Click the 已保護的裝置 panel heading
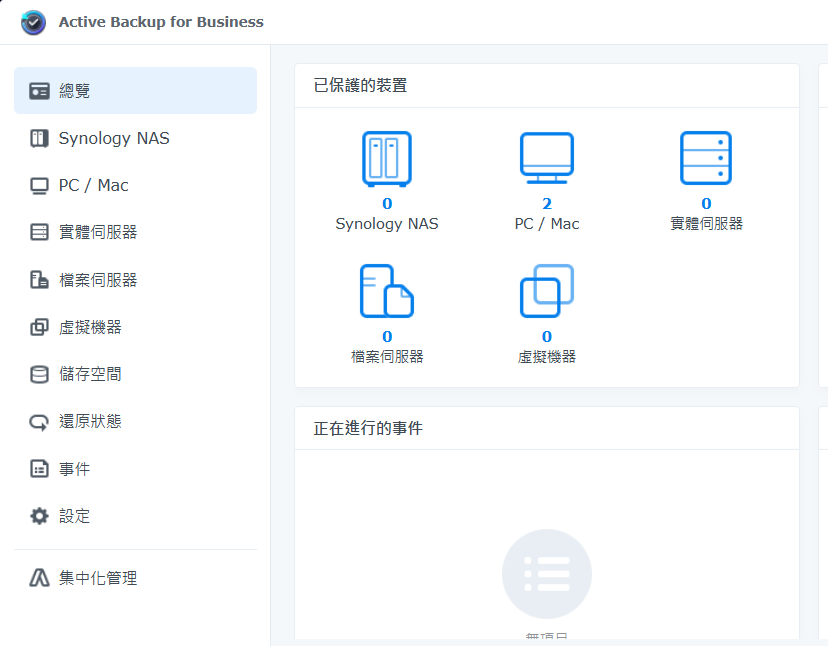 pyautogui.click(x=360, y=86)
